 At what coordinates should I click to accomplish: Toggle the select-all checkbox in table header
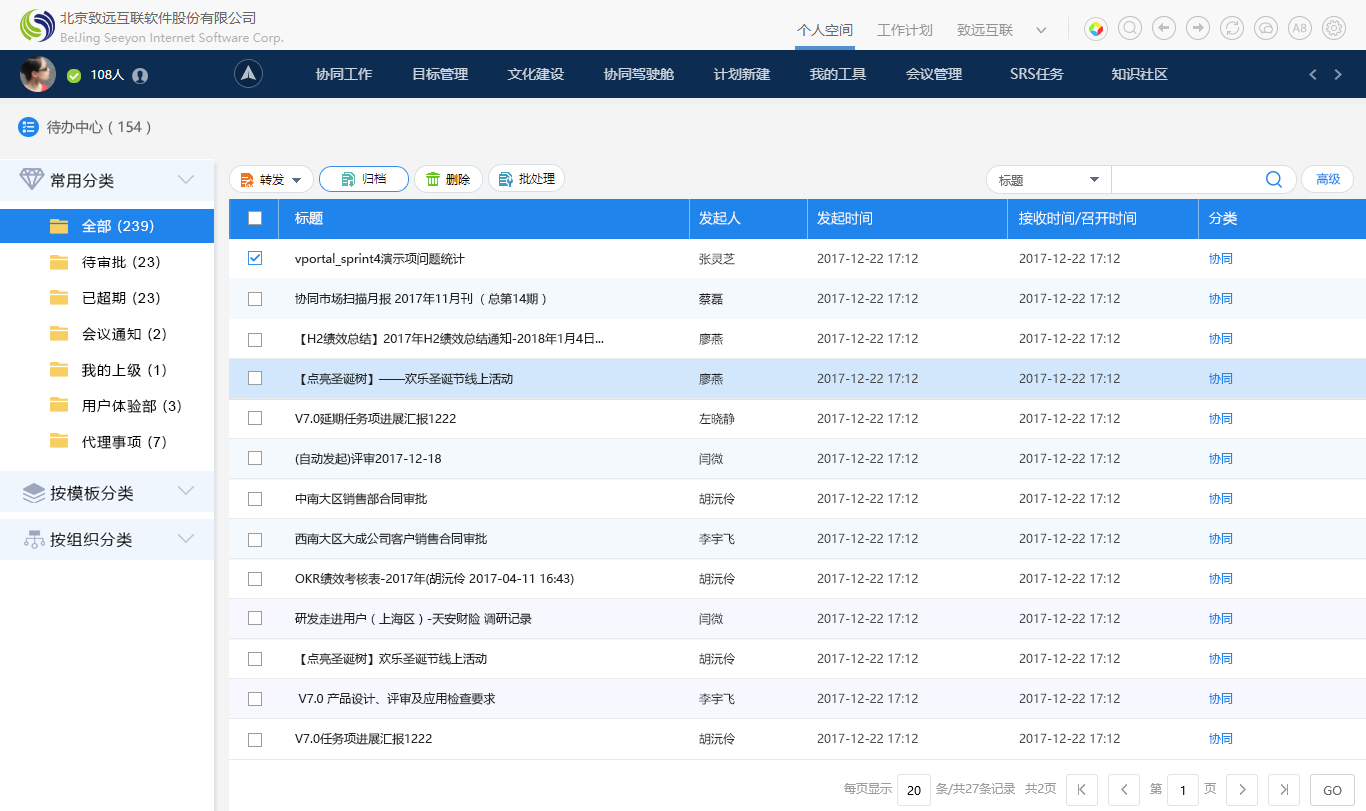254,218
